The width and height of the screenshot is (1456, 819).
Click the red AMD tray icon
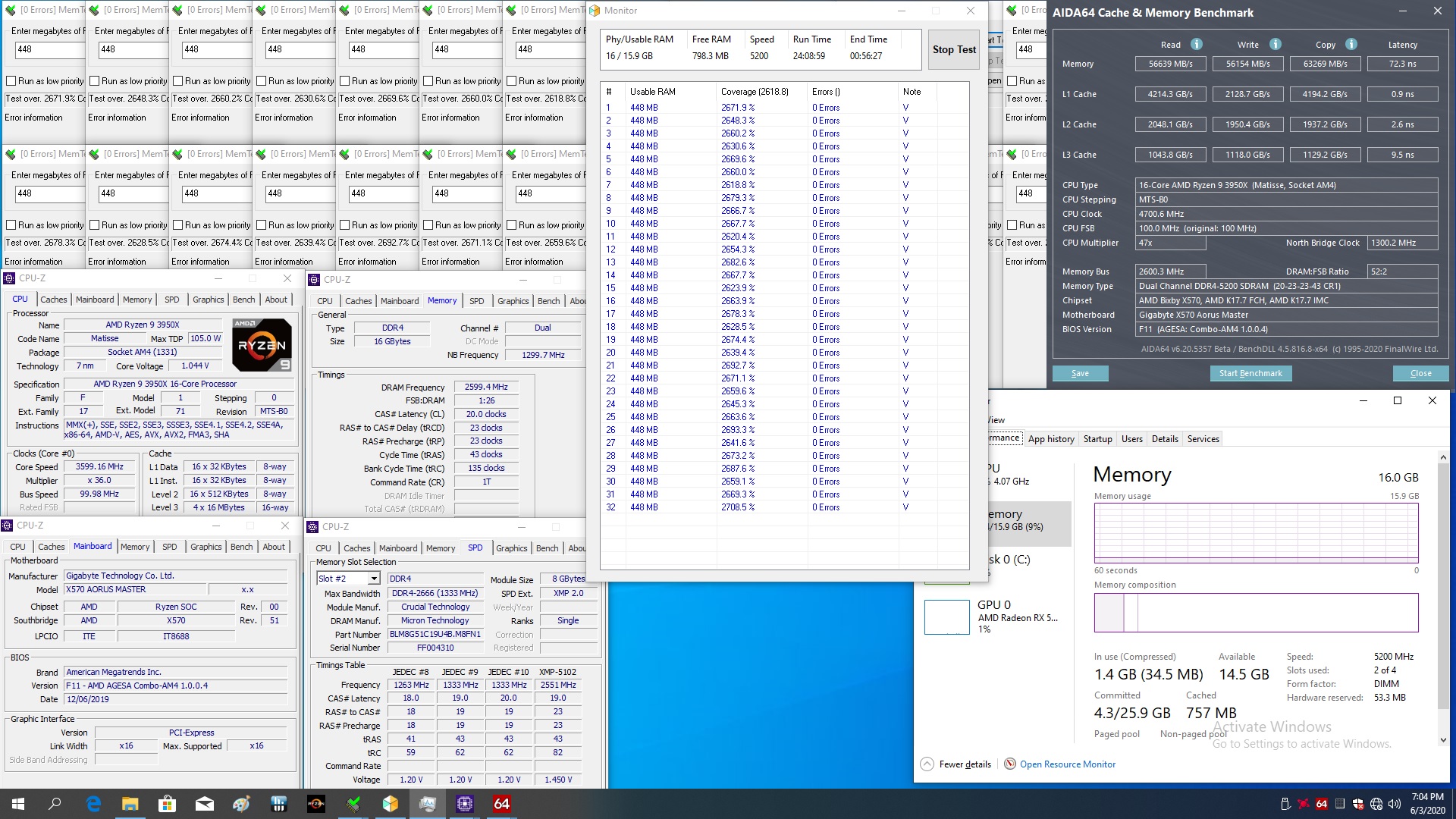click(1304, 804)
